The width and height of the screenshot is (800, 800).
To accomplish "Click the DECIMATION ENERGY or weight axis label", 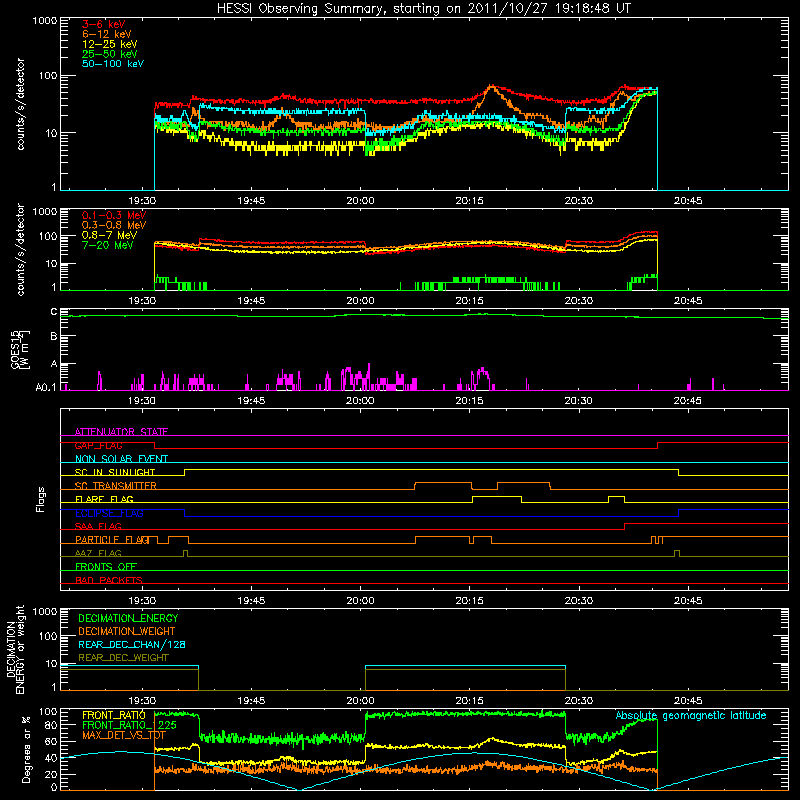I will pyautogui.click(x=15, y=649).
